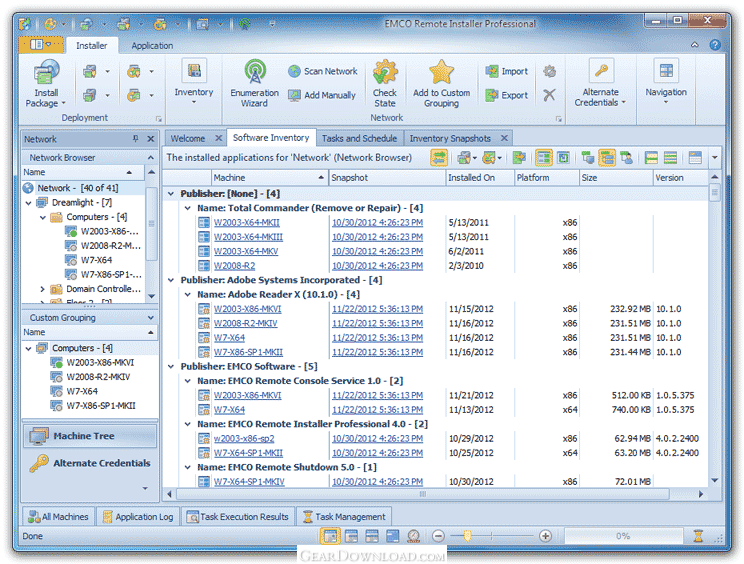The image size is (744, 564).
Task: Open Alternate Credentials ribbon button
Action: click(x=601, y=83)
